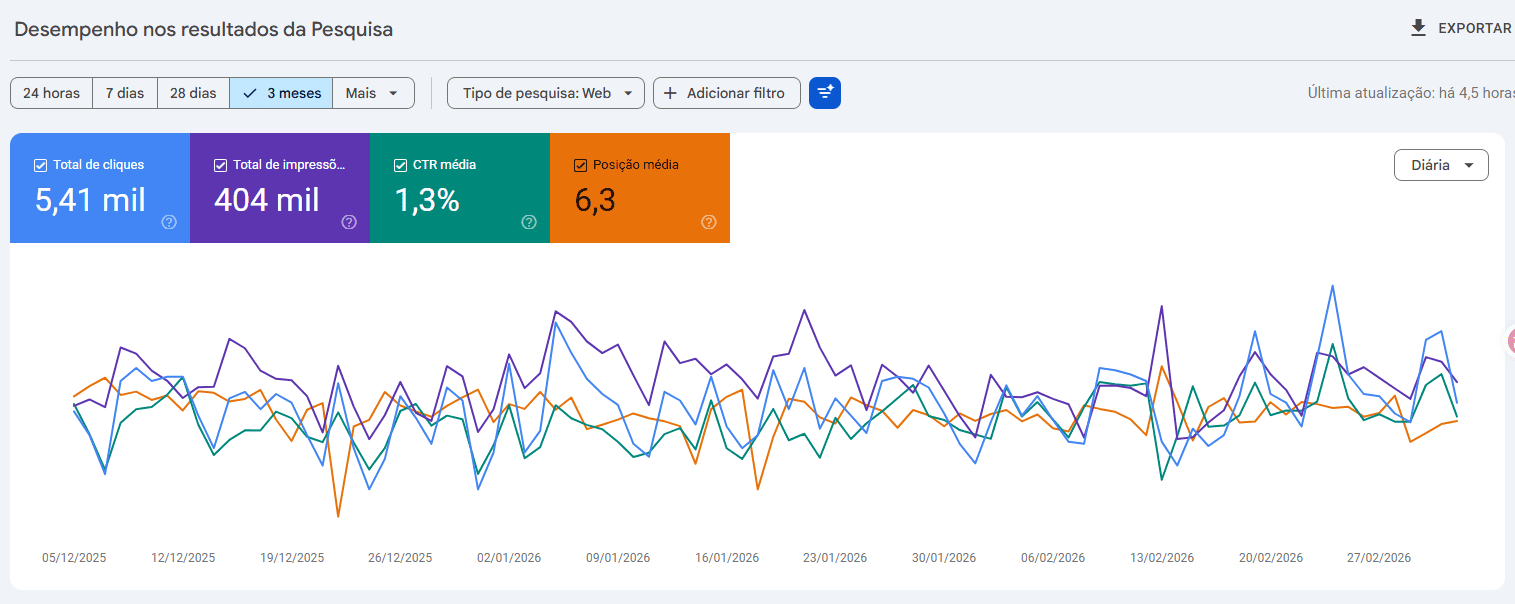The width and height of the screenshot is (1515, 604).
Task: Click the green 1,3% CTR card
Action: pos(460,188)
